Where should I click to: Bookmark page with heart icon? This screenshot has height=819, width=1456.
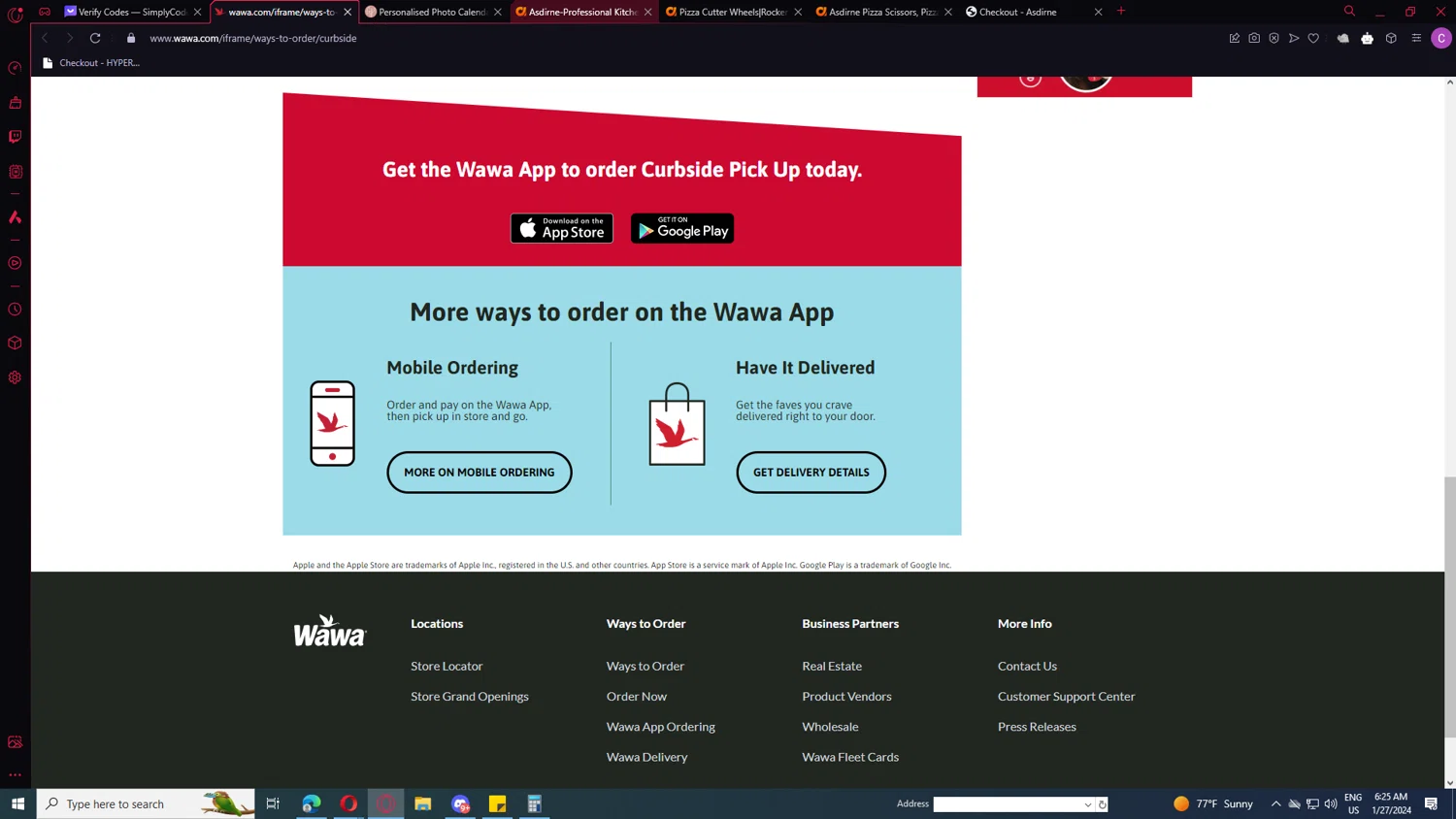coord(1313,38)
